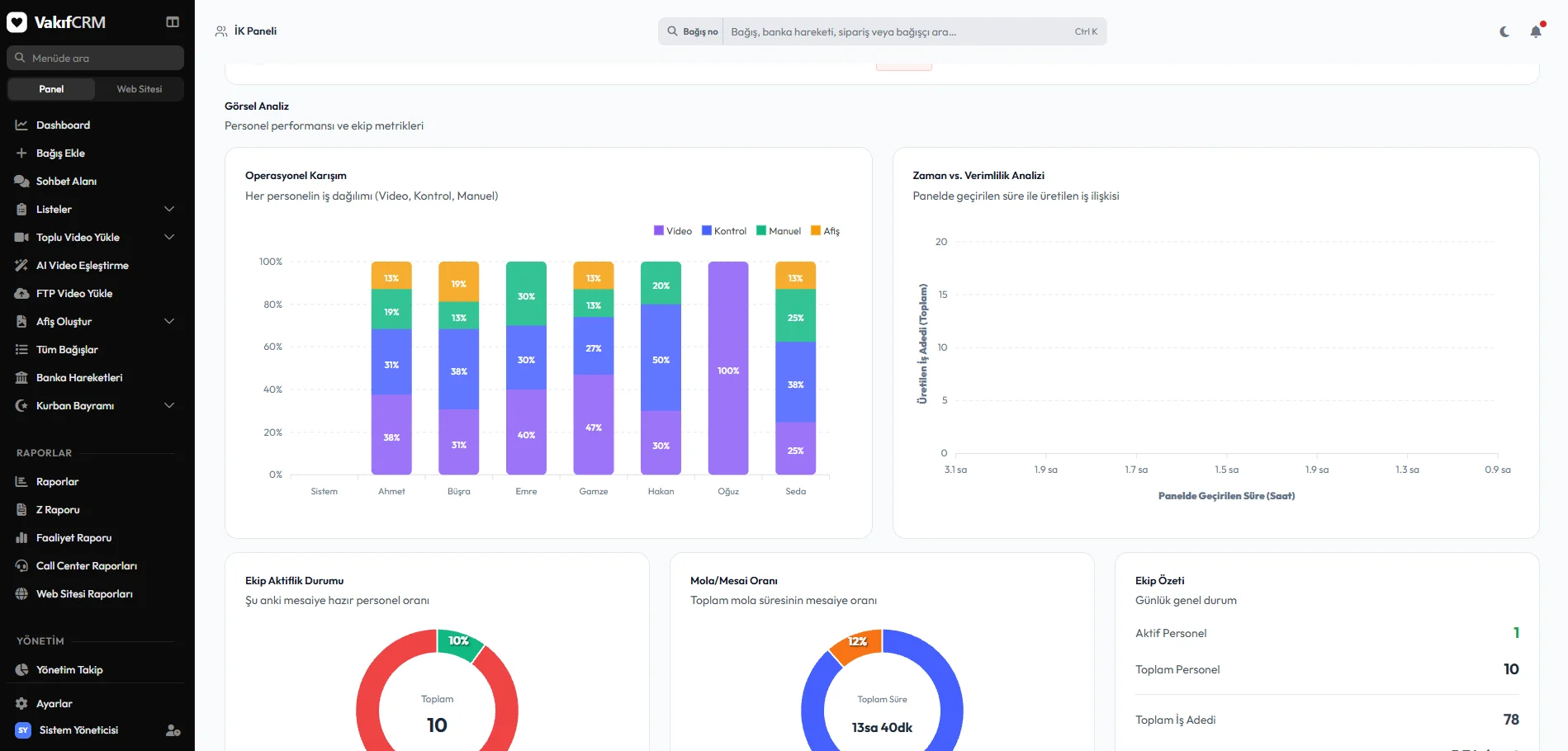Toggle the Manuel series in chart legend
Screen dimensions: 1568x751
tap(779, 231)
